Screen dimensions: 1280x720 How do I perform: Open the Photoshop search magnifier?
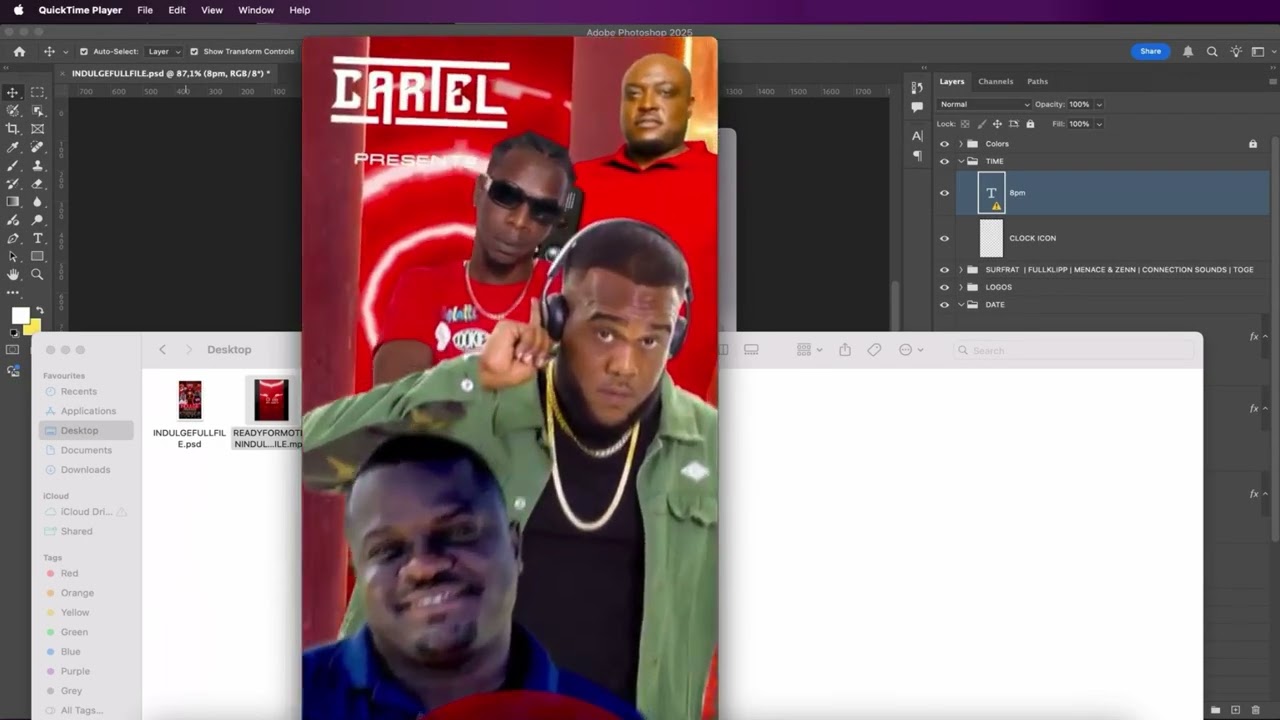tap(1212, 51)
